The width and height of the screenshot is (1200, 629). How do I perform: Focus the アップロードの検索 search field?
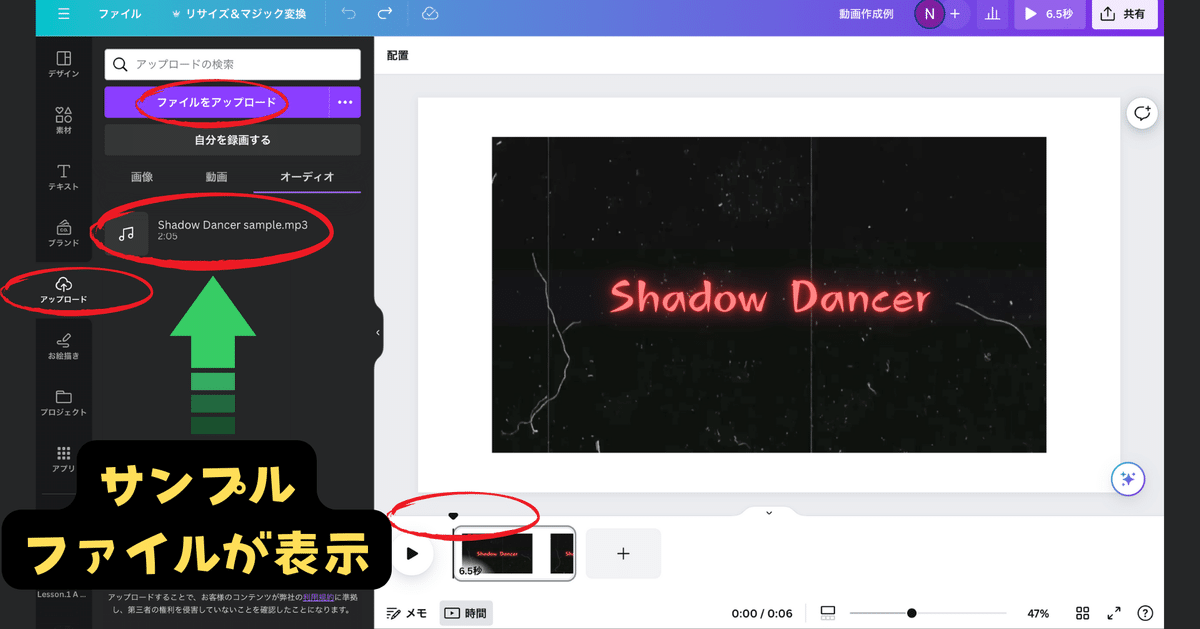click(232, 64)
